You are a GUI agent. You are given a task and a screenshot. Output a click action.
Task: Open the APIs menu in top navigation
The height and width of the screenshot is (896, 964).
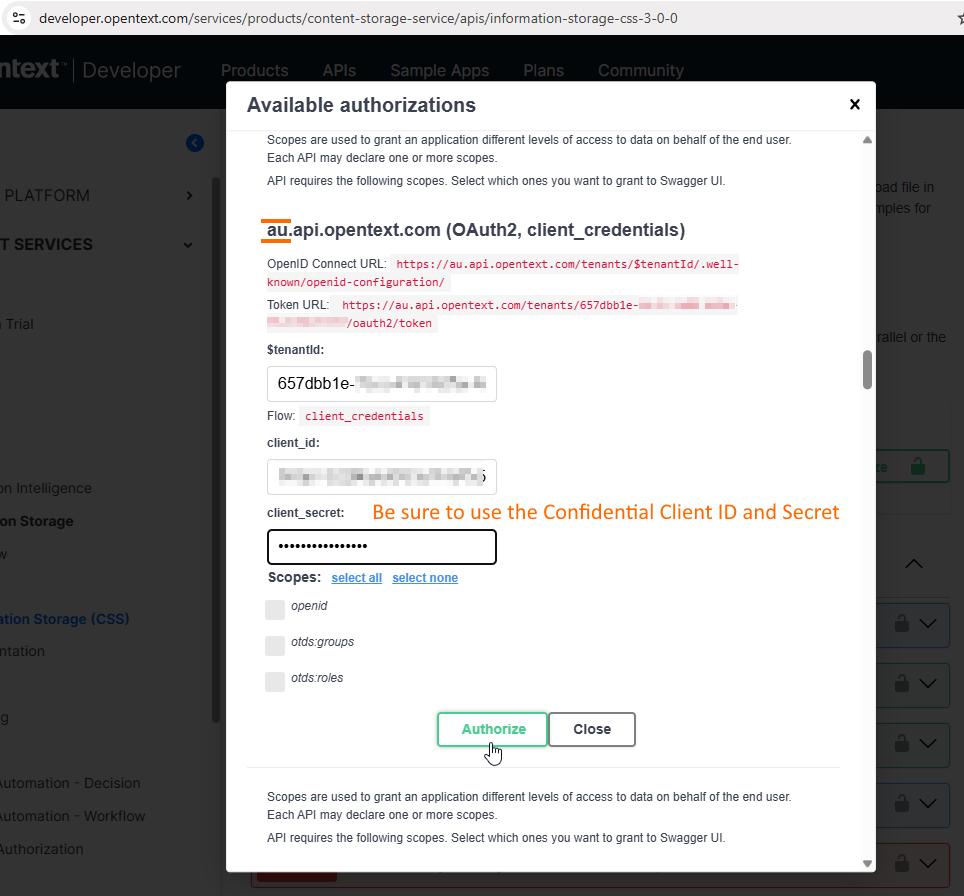tap(339, 71)
